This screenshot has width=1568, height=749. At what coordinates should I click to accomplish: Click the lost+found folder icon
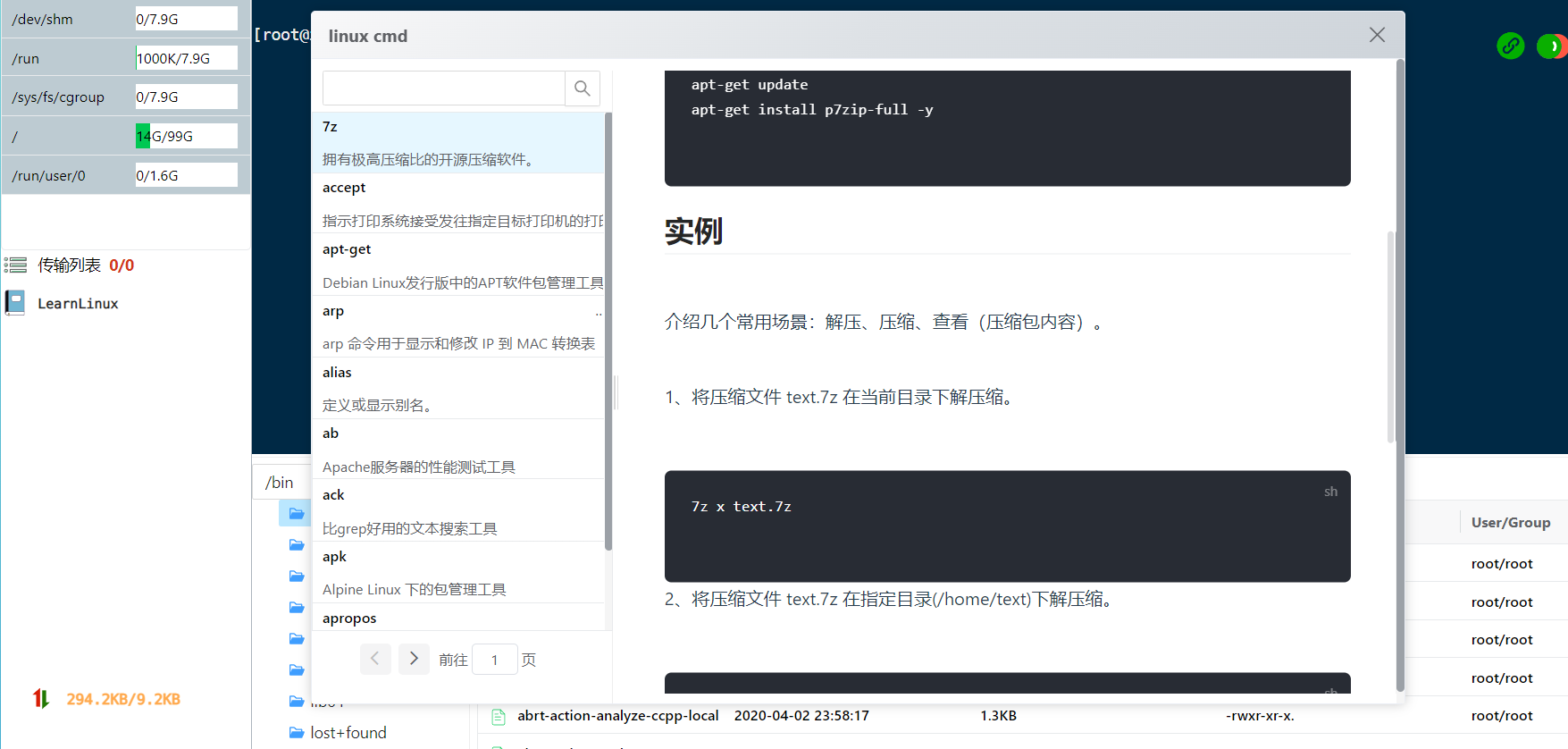coord(297,733)
